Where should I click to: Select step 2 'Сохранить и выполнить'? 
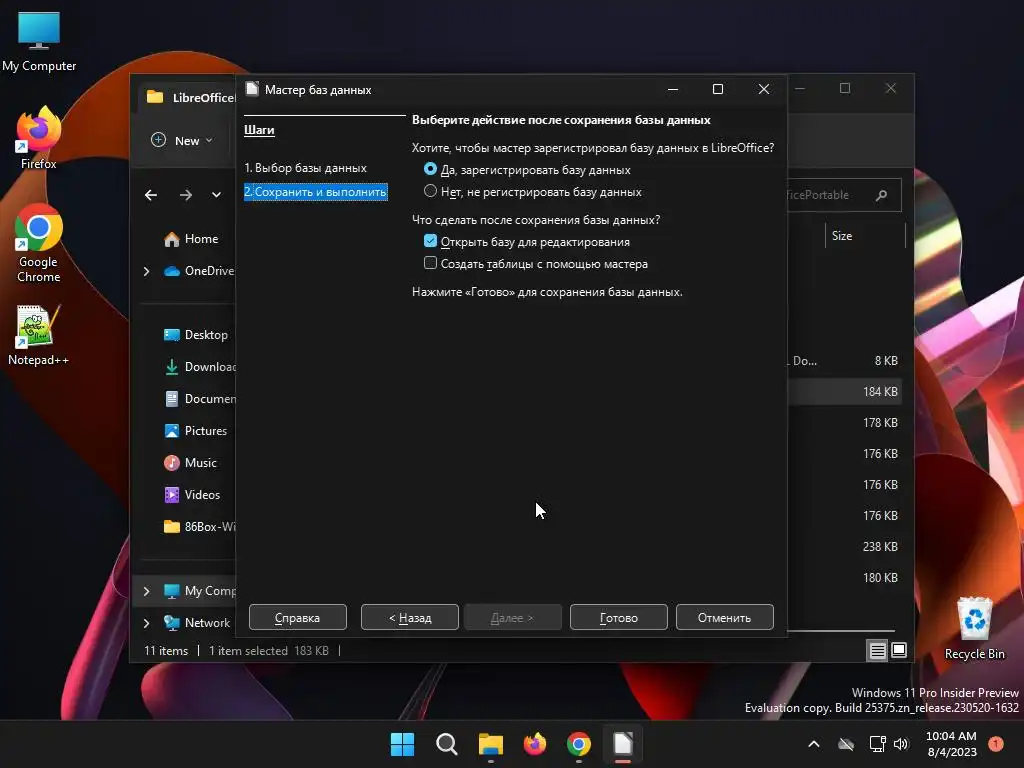coord(315,192)
